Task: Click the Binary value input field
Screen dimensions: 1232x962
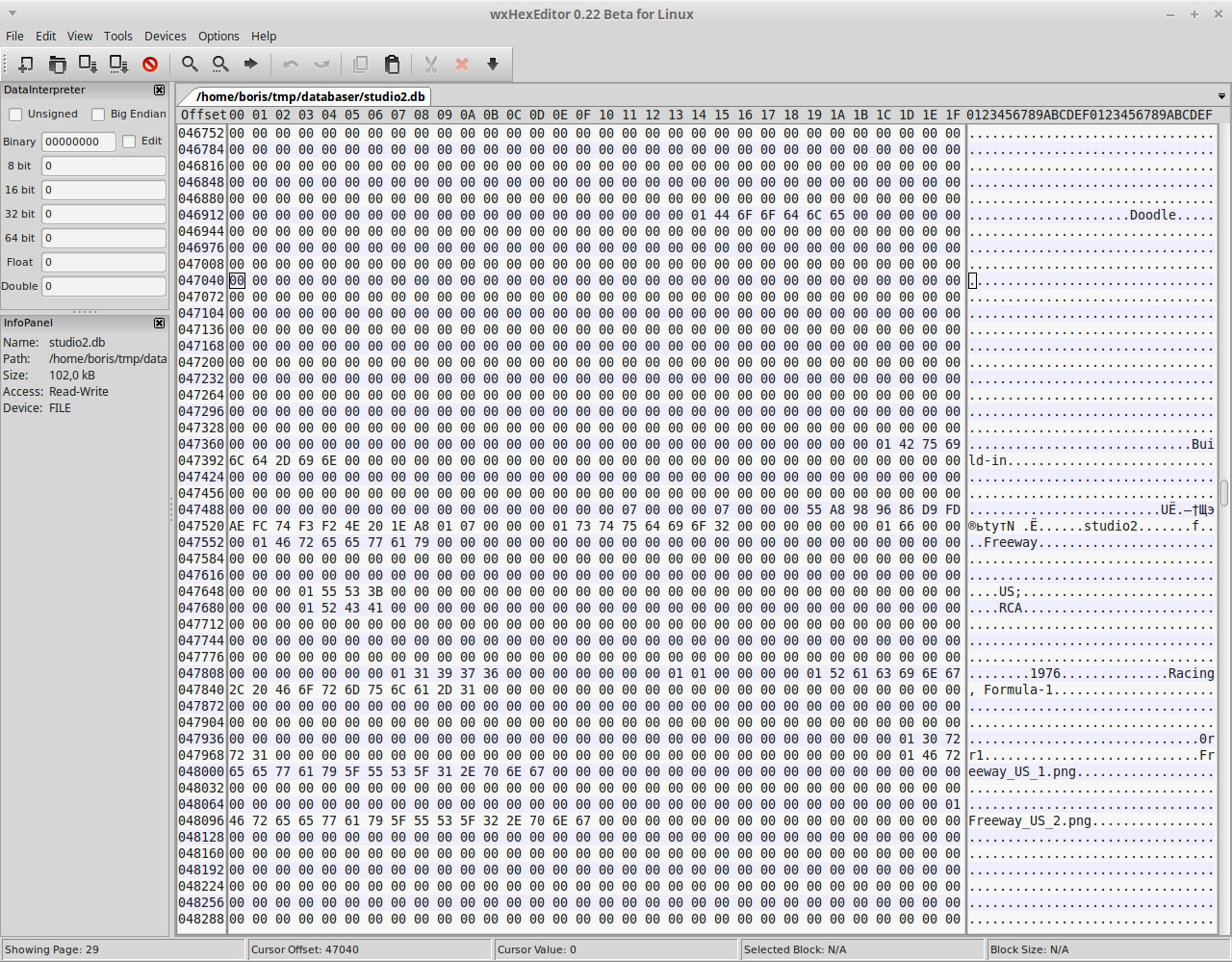Action: [78, 142]
